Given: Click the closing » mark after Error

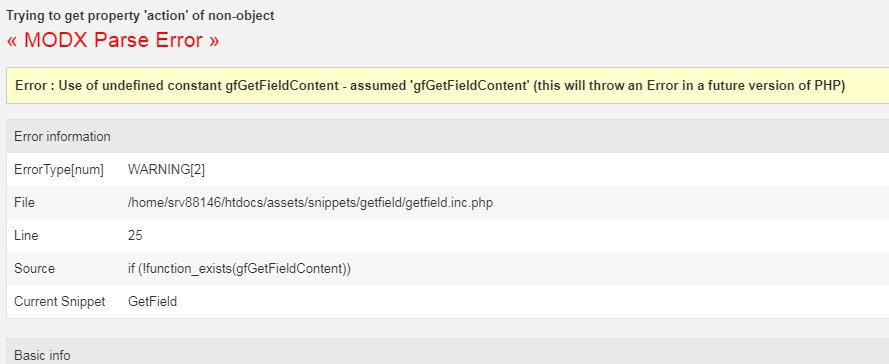Looking at the screenshot, I should (213, 41).
